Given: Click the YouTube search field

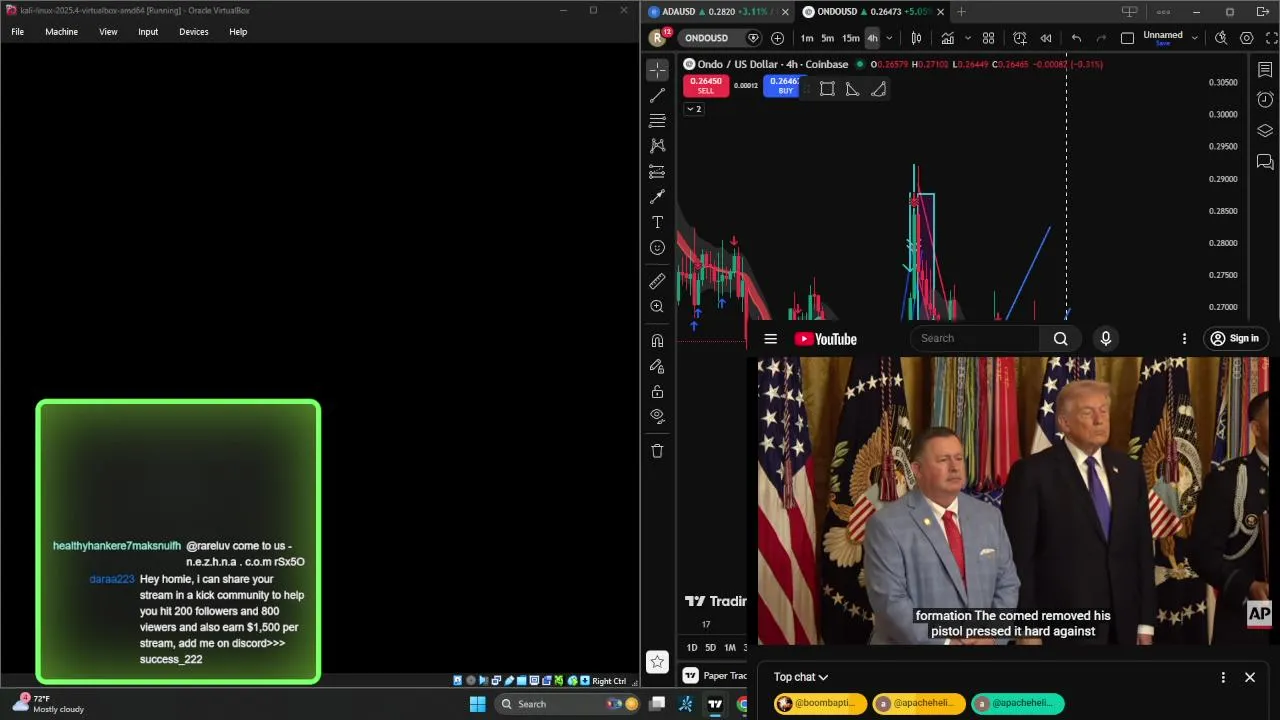Looking at the screenshot, I should [x=975, y=339].
